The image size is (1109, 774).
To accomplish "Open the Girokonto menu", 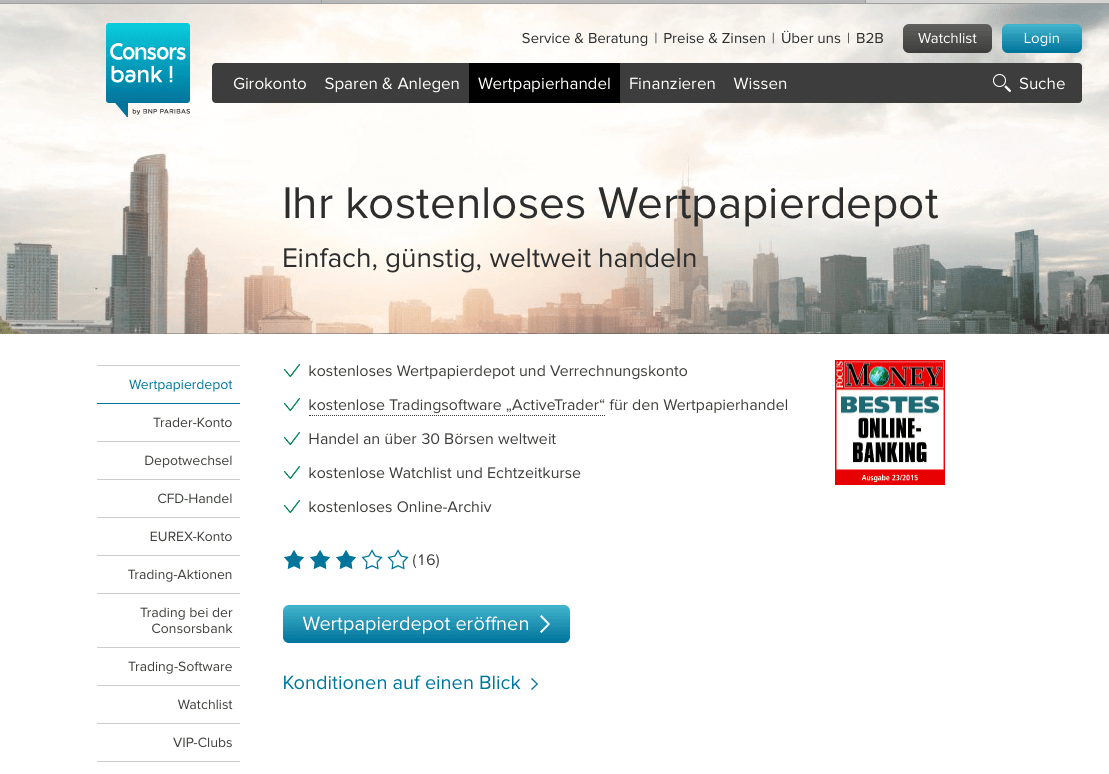I will (269, 83).
